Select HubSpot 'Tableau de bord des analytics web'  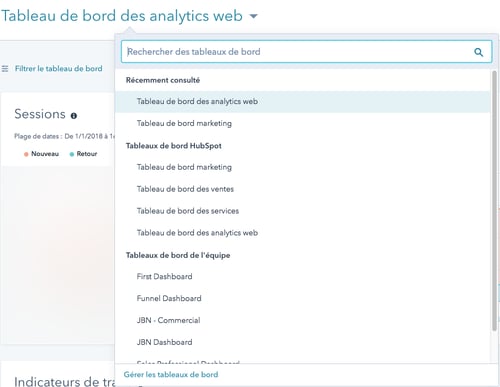tap(303, 233)
